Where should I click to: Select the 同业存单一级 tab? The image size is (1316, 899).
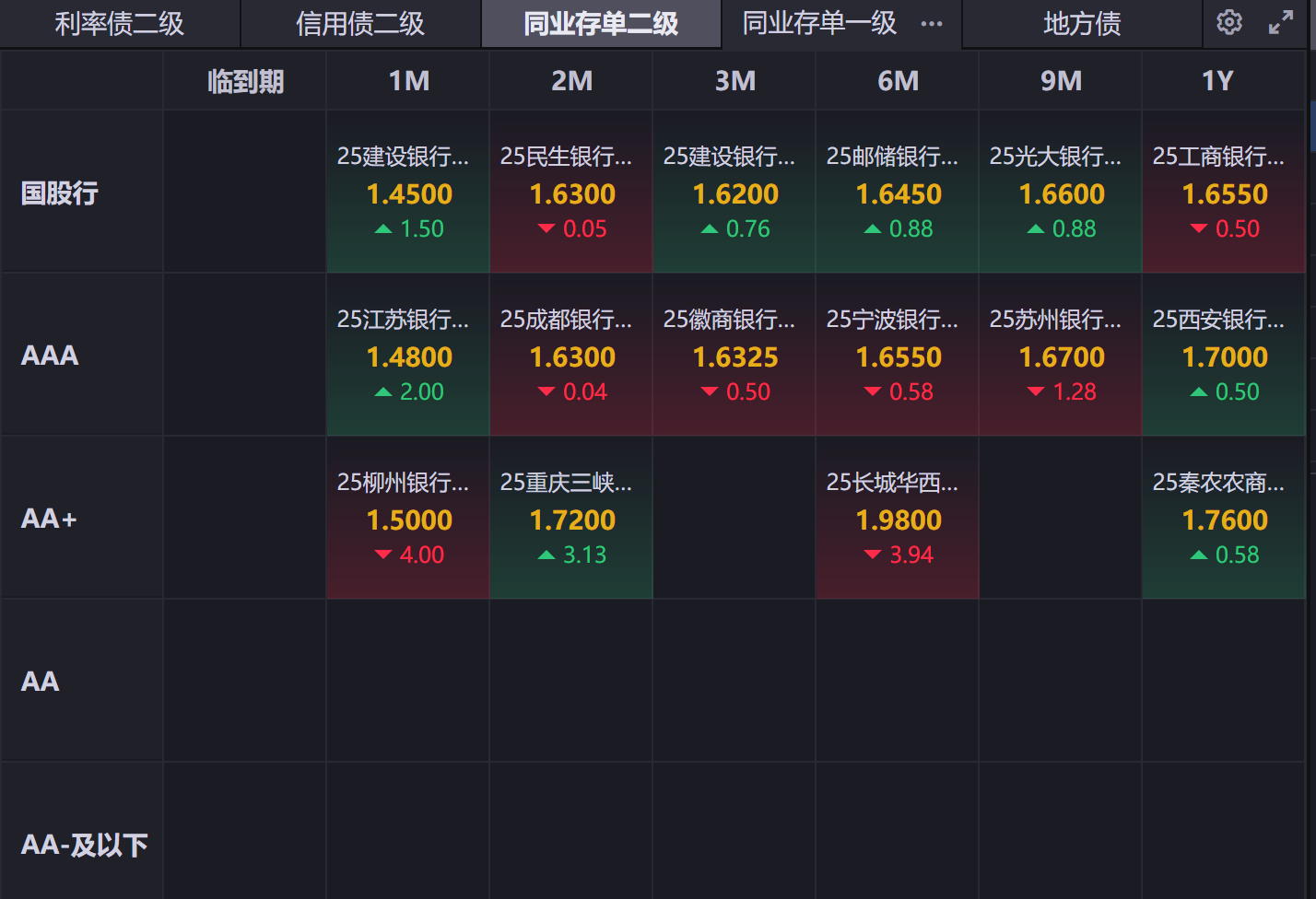[819, 24]
